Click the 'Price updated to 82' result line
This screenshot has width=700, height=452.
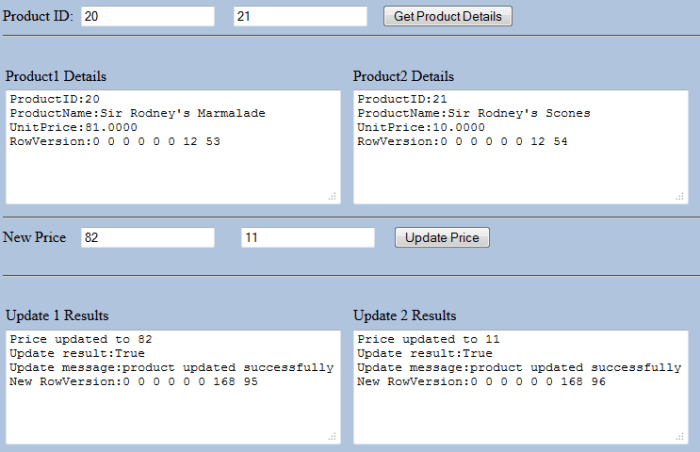click(x=80, y=340)
